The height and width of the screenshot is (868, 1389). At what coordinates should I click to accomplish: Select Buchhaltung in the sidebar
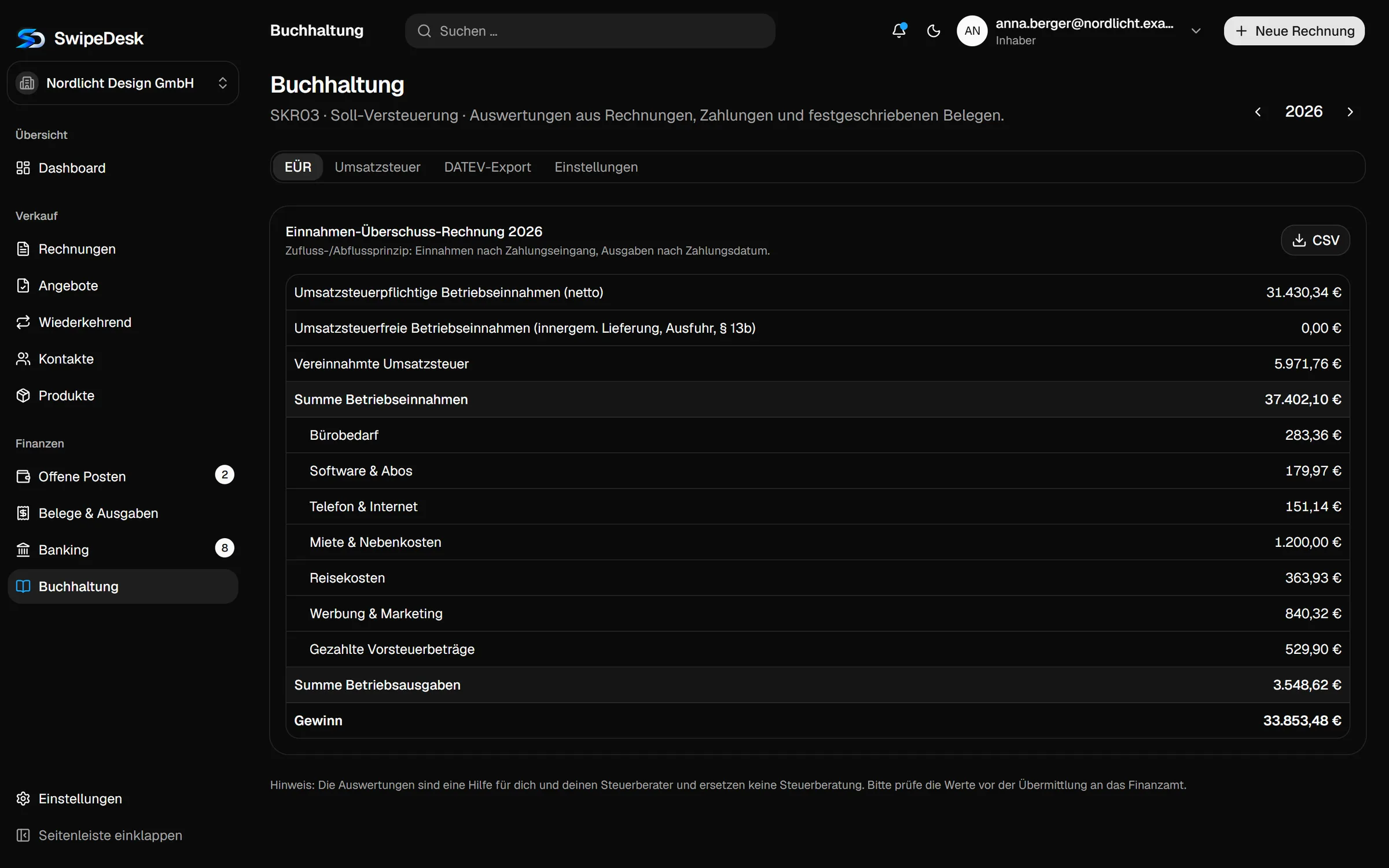(123, 586)
